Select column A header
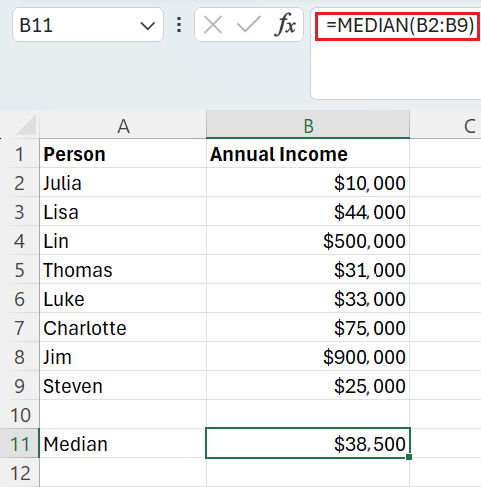481x487 pixels. point(123,126)
